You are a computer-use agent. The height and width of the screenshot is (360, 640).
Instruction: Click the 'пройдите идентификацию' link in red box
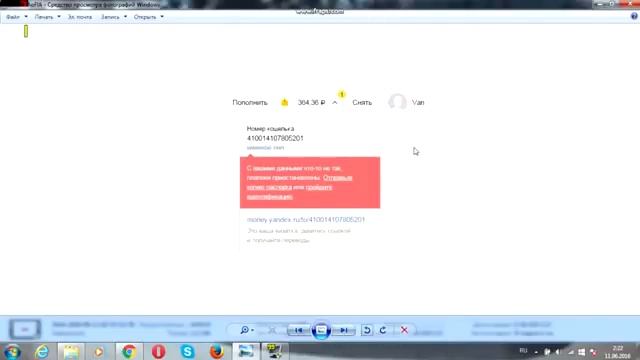[289, 192]
